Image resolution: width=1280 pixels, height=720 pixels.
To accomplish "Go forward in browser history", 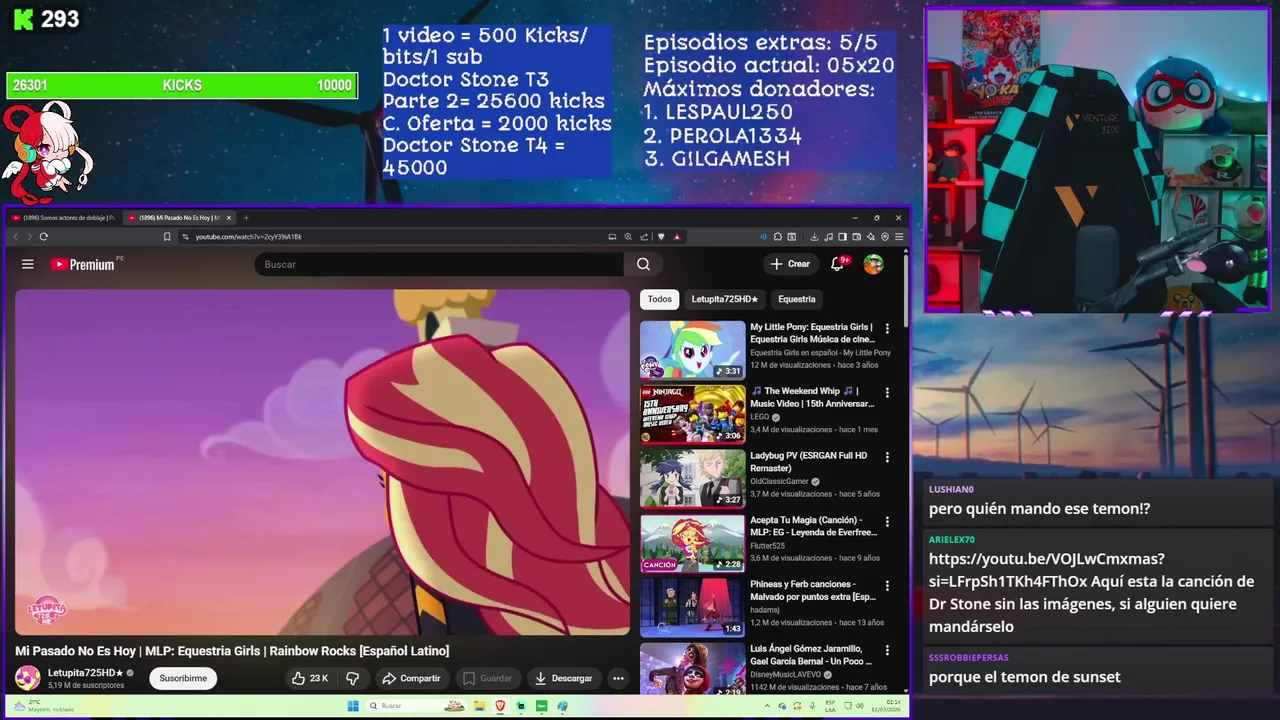I will tap(28, 237).
